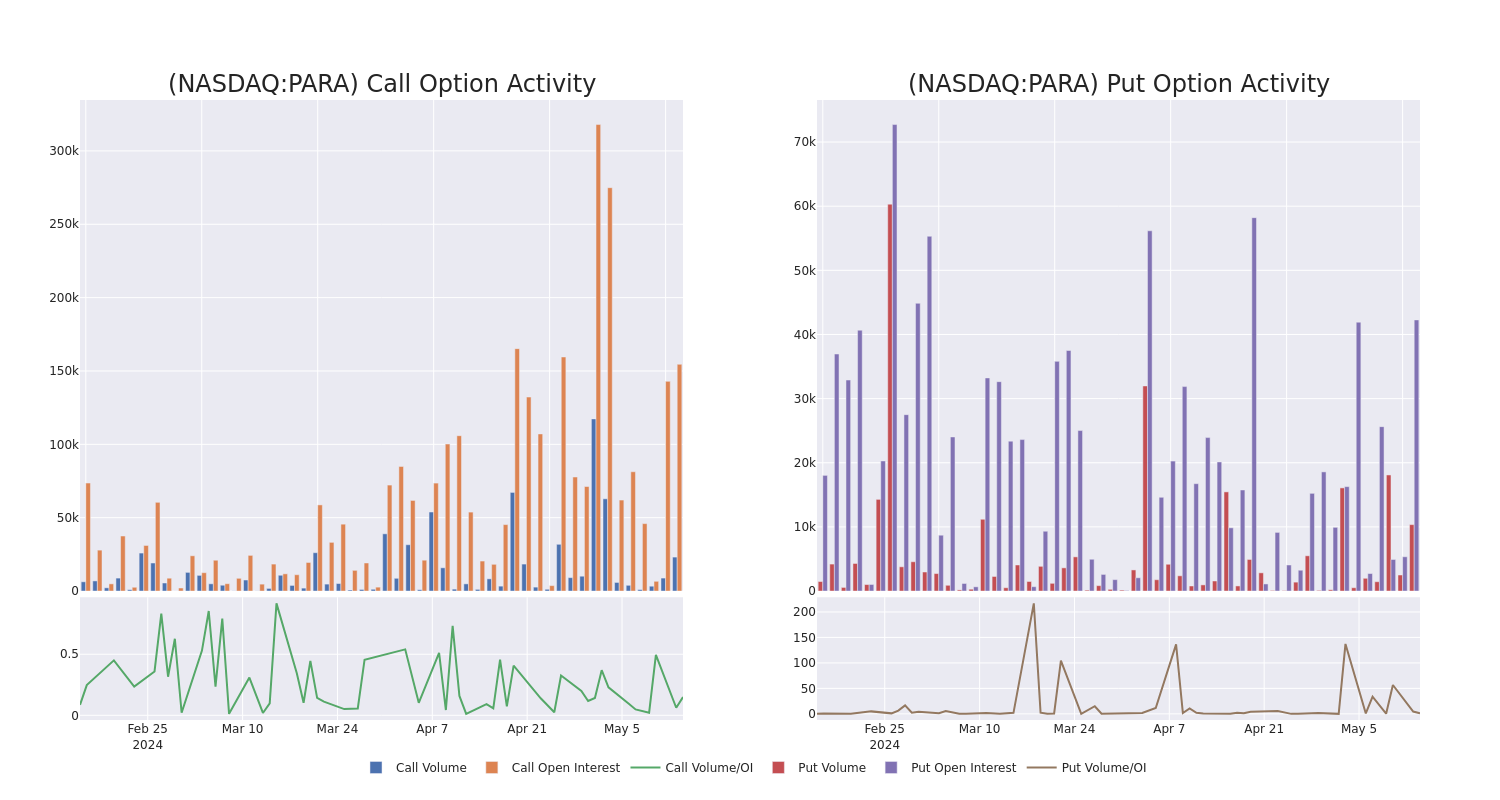Viewport: 1500px width, 800px height.
Task: Click the Put Open Interest legend swatch
Action: tap(891, 768)
